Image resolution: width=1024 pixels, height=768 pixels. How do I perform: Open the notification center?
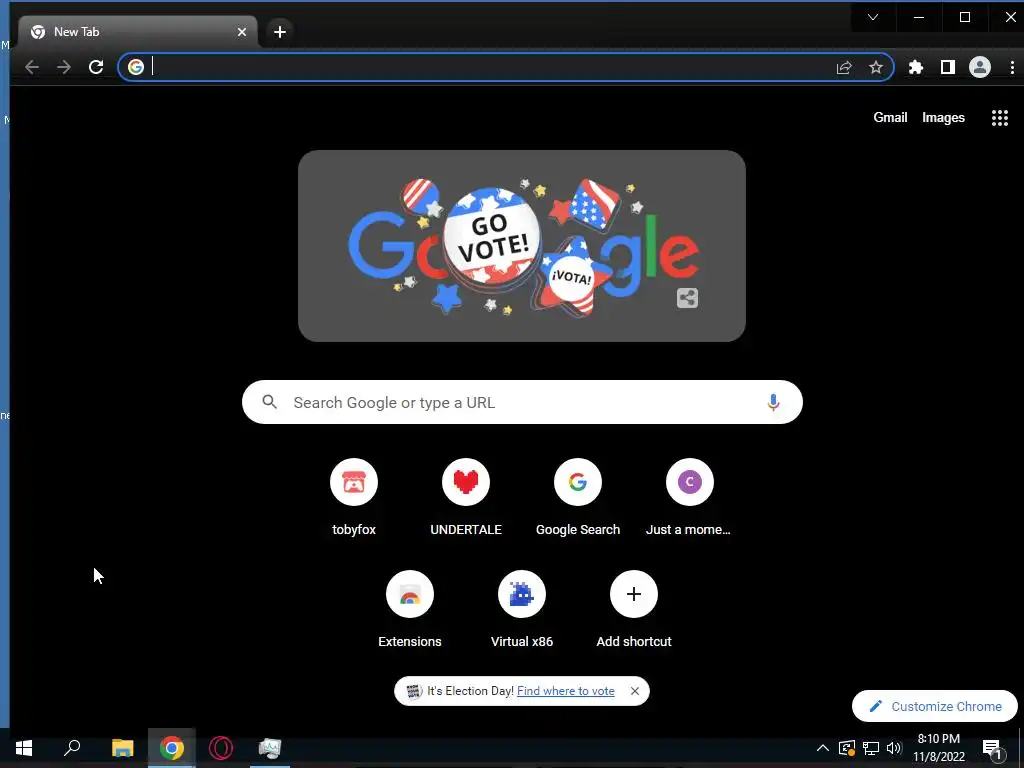(x=993, y=749)
